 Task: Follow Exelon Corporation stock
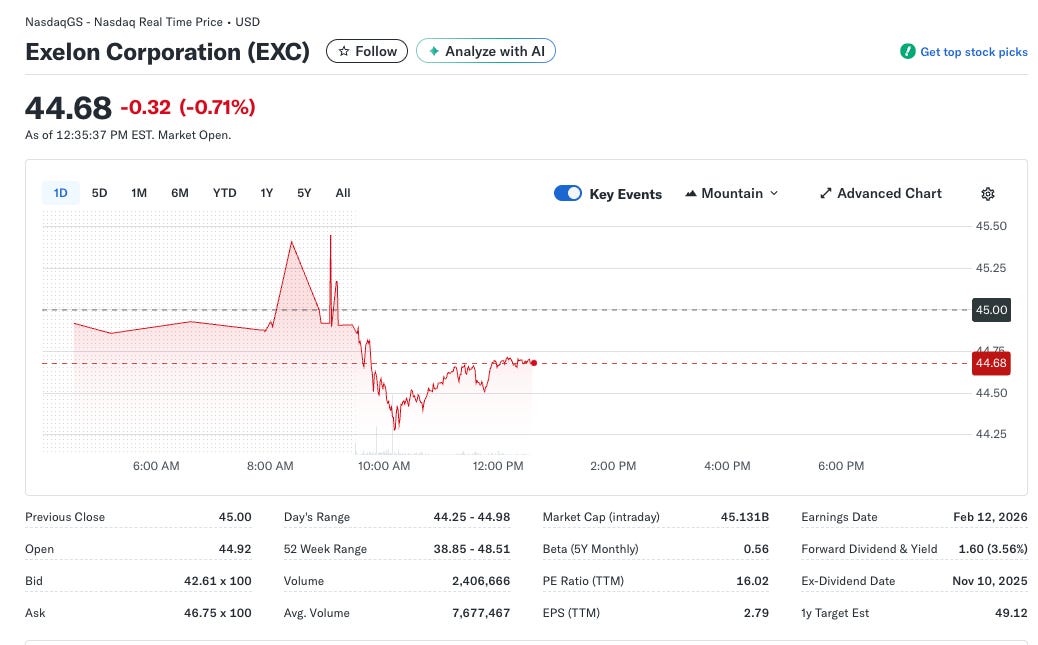tap(367, 51)
